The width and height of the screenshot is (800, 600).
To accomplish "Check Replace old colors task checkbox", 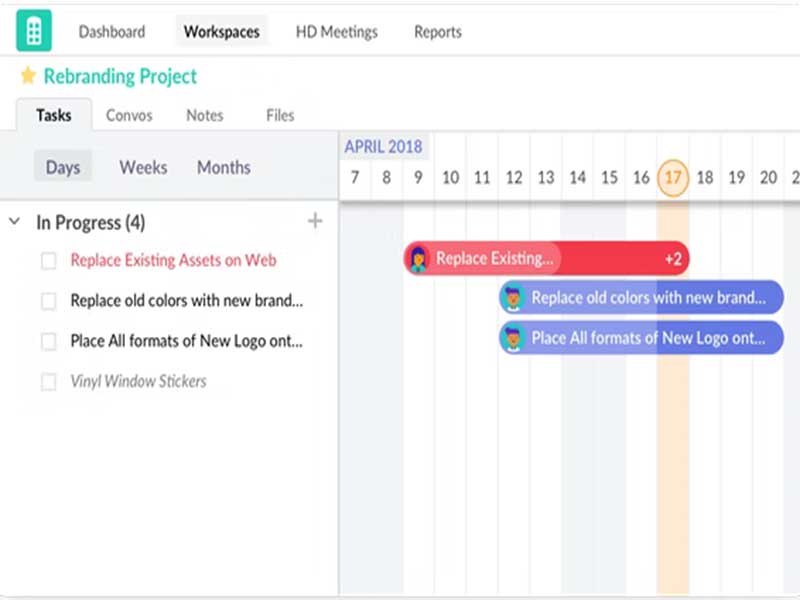I will [48, 301].
